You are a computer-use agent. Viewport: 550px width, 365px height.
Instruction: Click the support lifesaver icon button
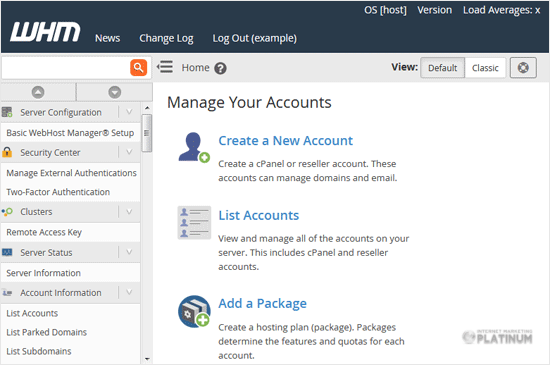523,68
